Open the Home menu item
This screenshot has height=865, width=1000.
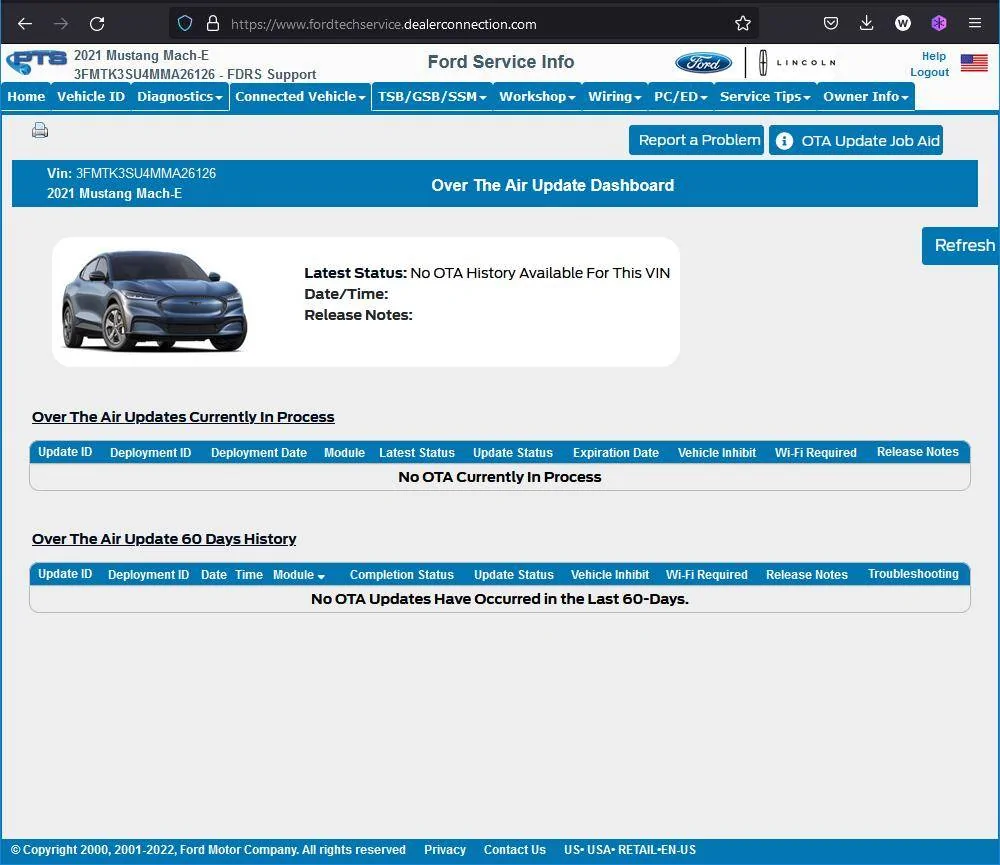pyautogui.click(x=26, y=96)
